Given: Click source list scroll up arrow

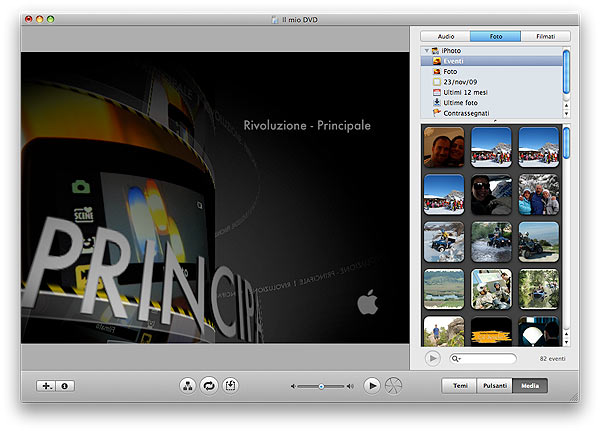Looking at the screenshot, I should [x=566, y=105].
